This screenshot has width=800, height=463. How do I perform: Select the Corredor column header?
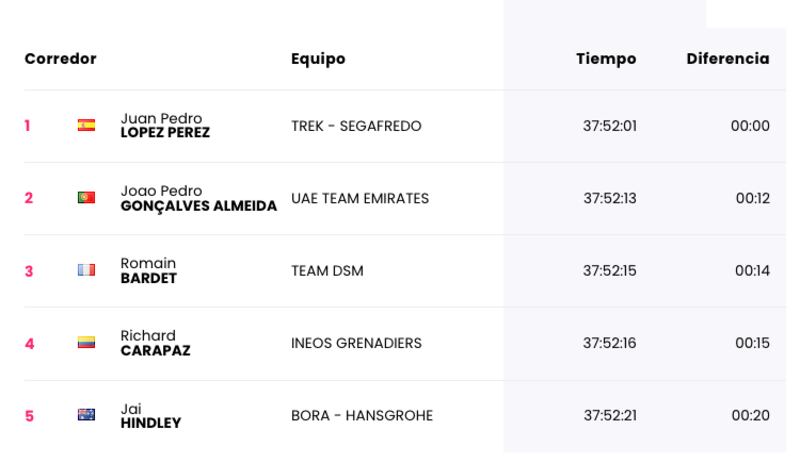pos(61,59)
